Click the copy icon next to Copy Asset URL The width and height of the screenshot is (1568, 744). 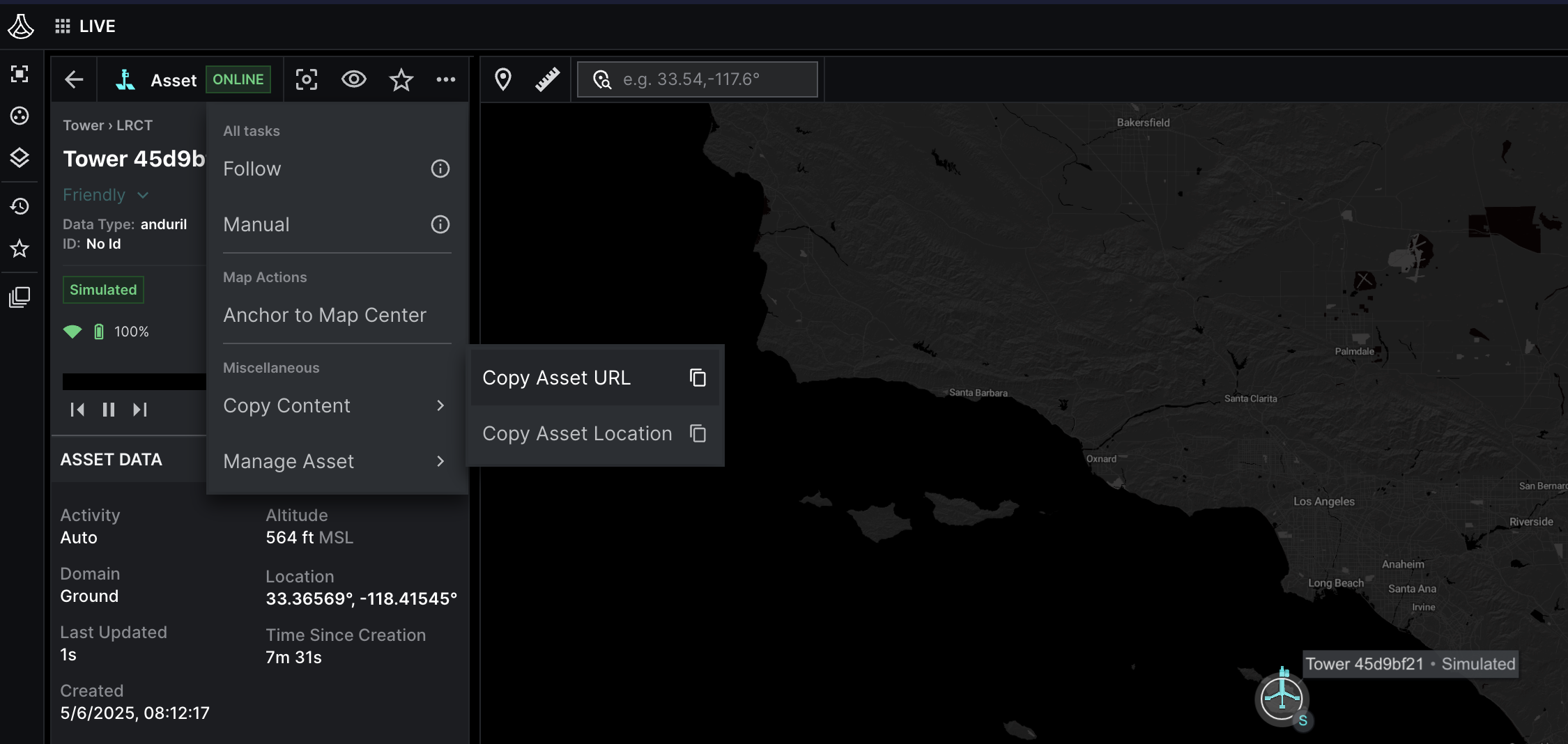tap(698, 377)
